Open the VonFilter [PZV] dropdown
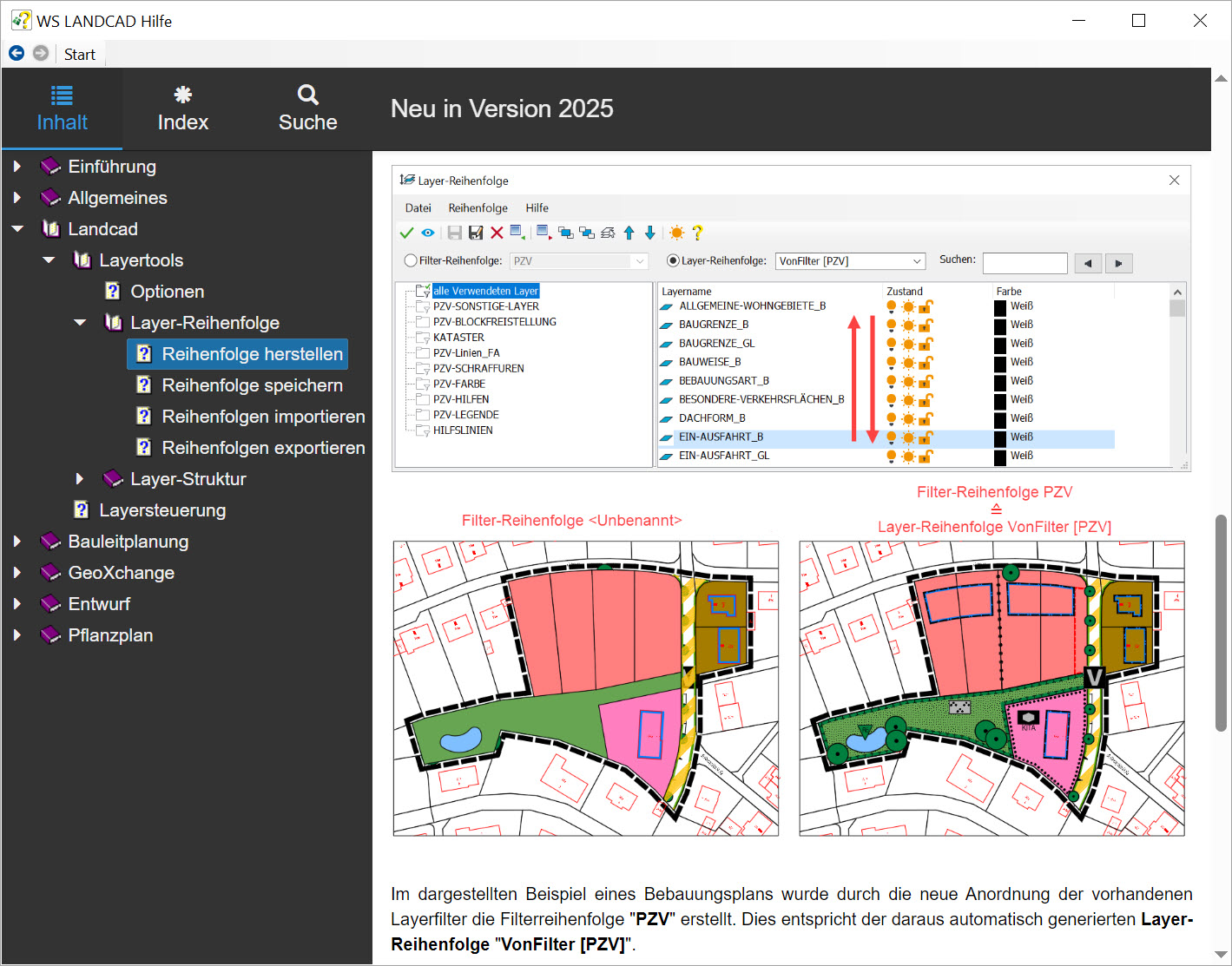 click(917, 261)
